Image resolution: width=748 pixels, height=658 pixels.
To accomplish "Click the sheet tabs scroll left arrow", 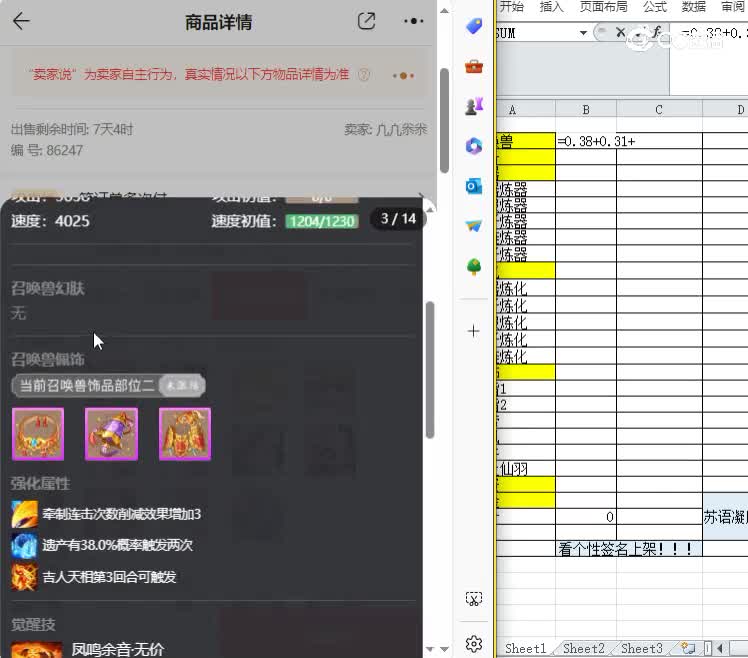I will 719,648.
